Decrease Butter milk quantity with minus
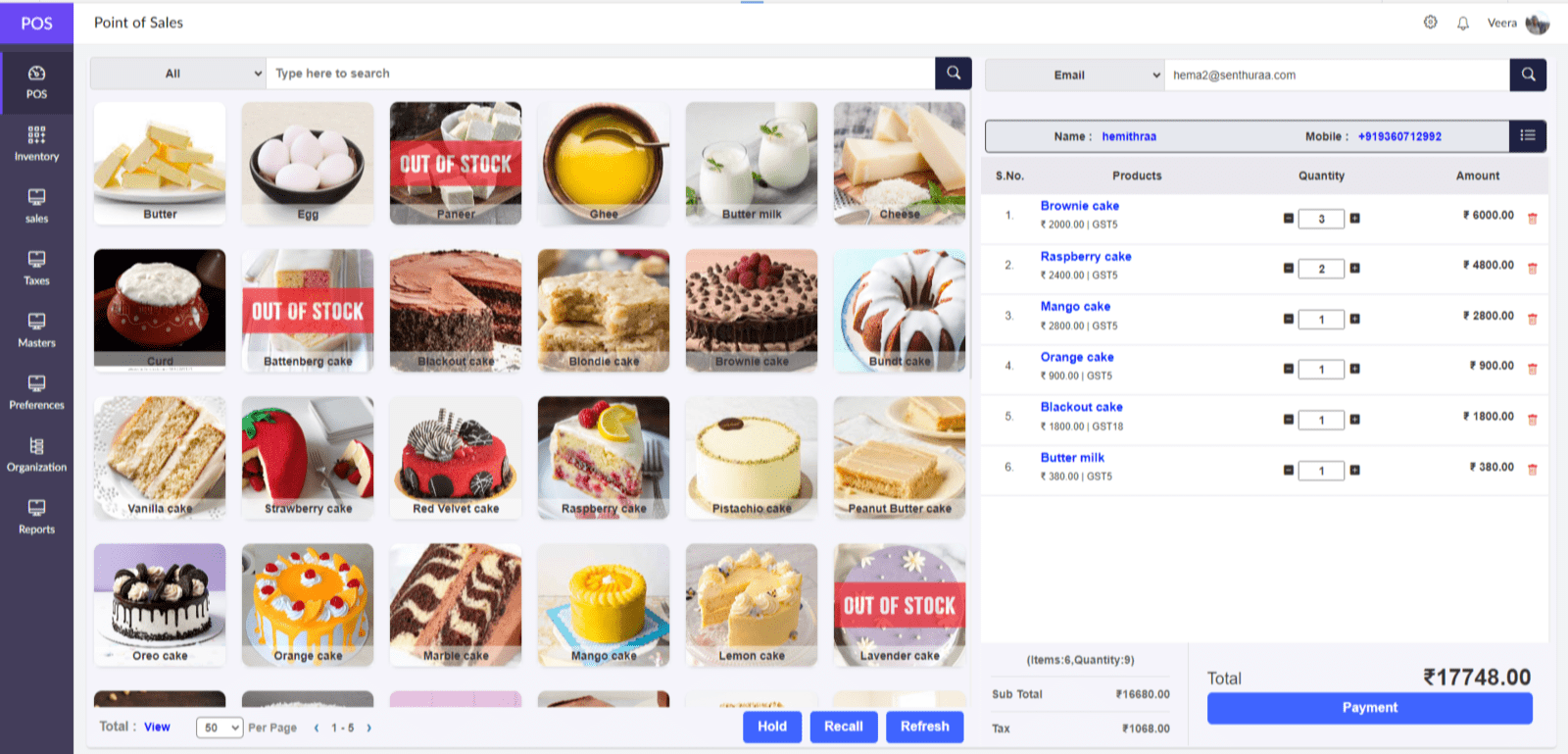 point(1289,471)
